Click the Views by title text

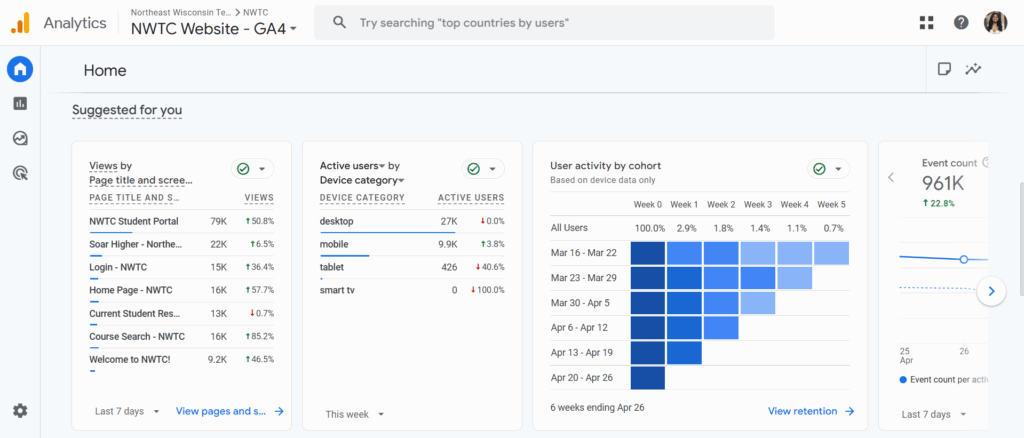[x=110, y=166]
